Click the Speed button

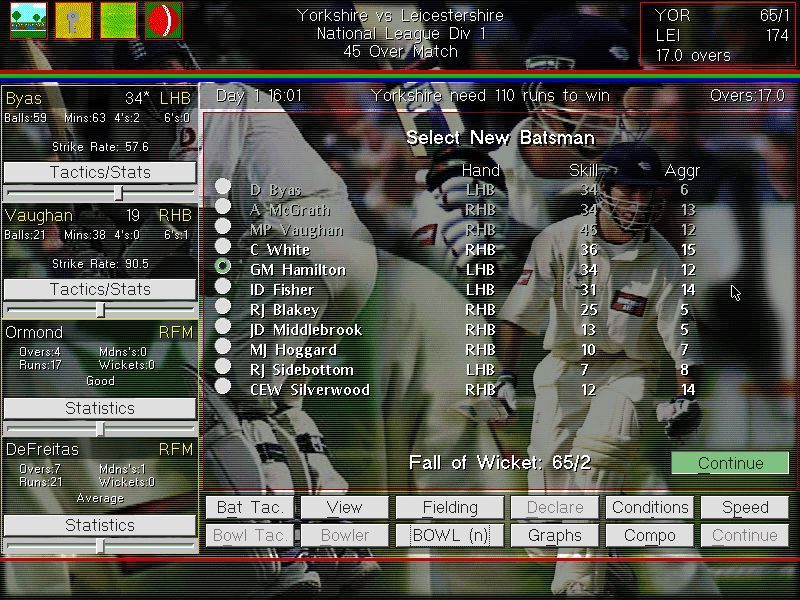[x=745, y=507]
